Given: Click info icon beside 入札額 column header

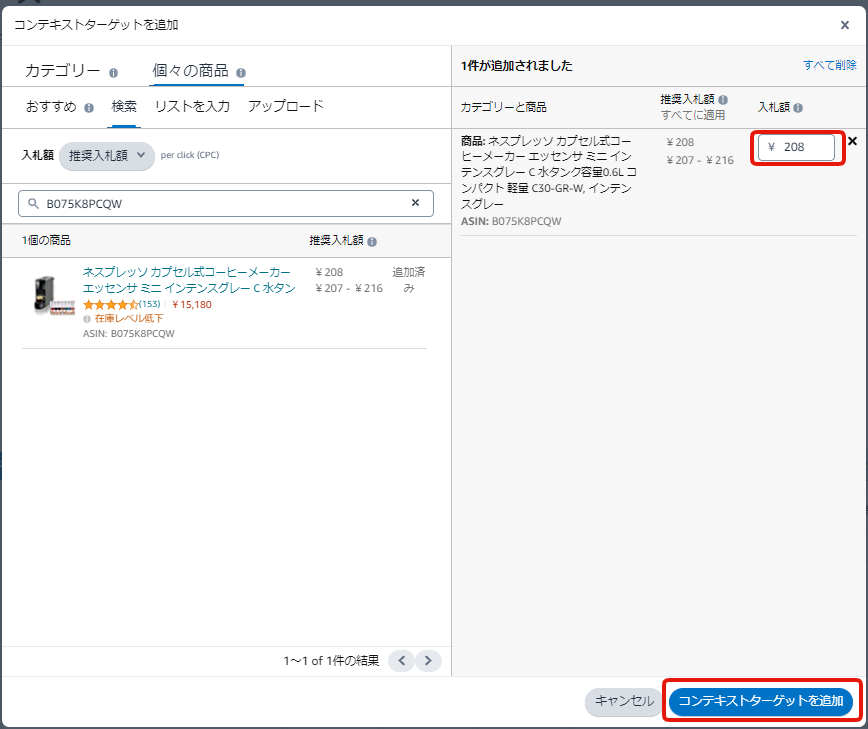Looking at the screenshot, I should click(798, 108).
